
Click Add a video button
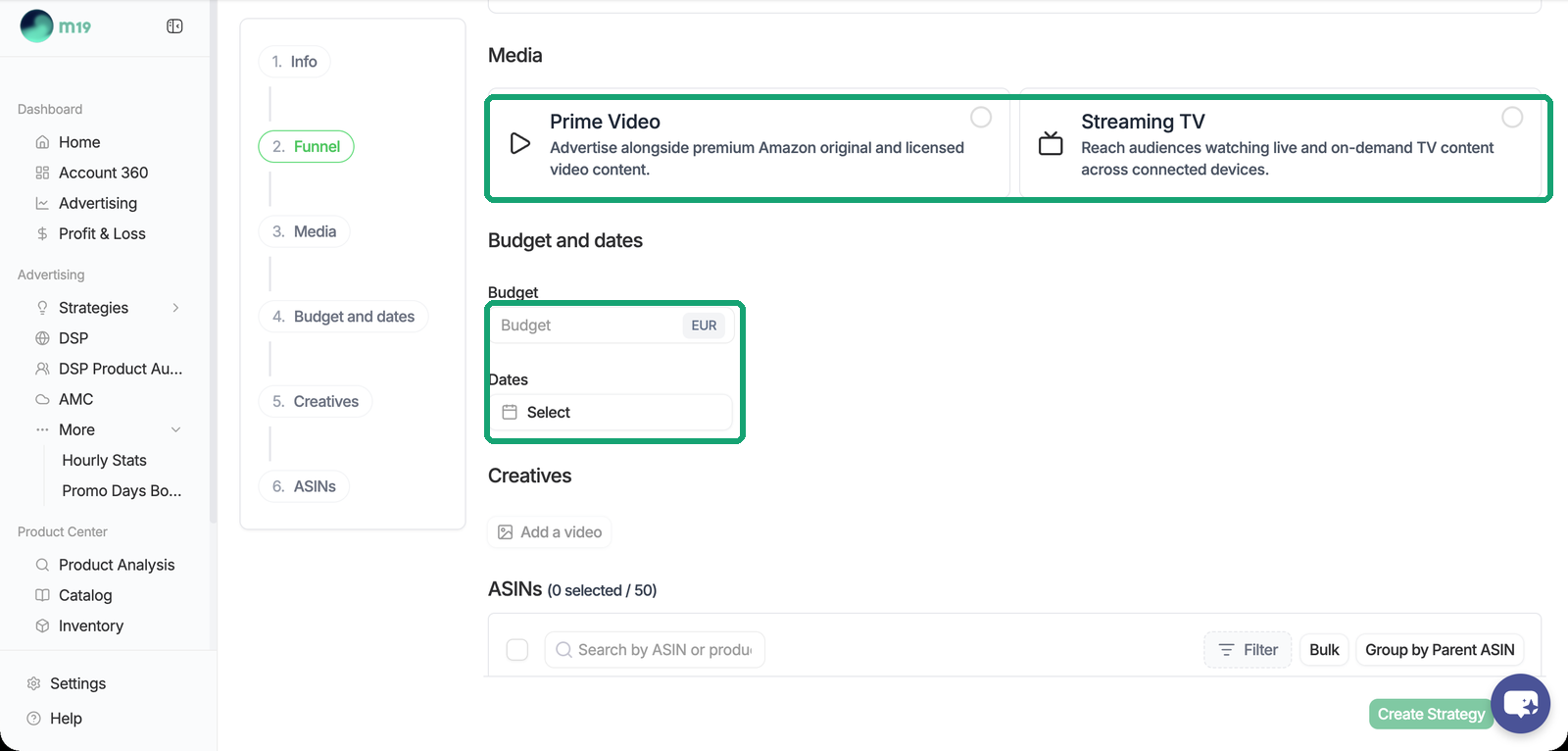550,532
